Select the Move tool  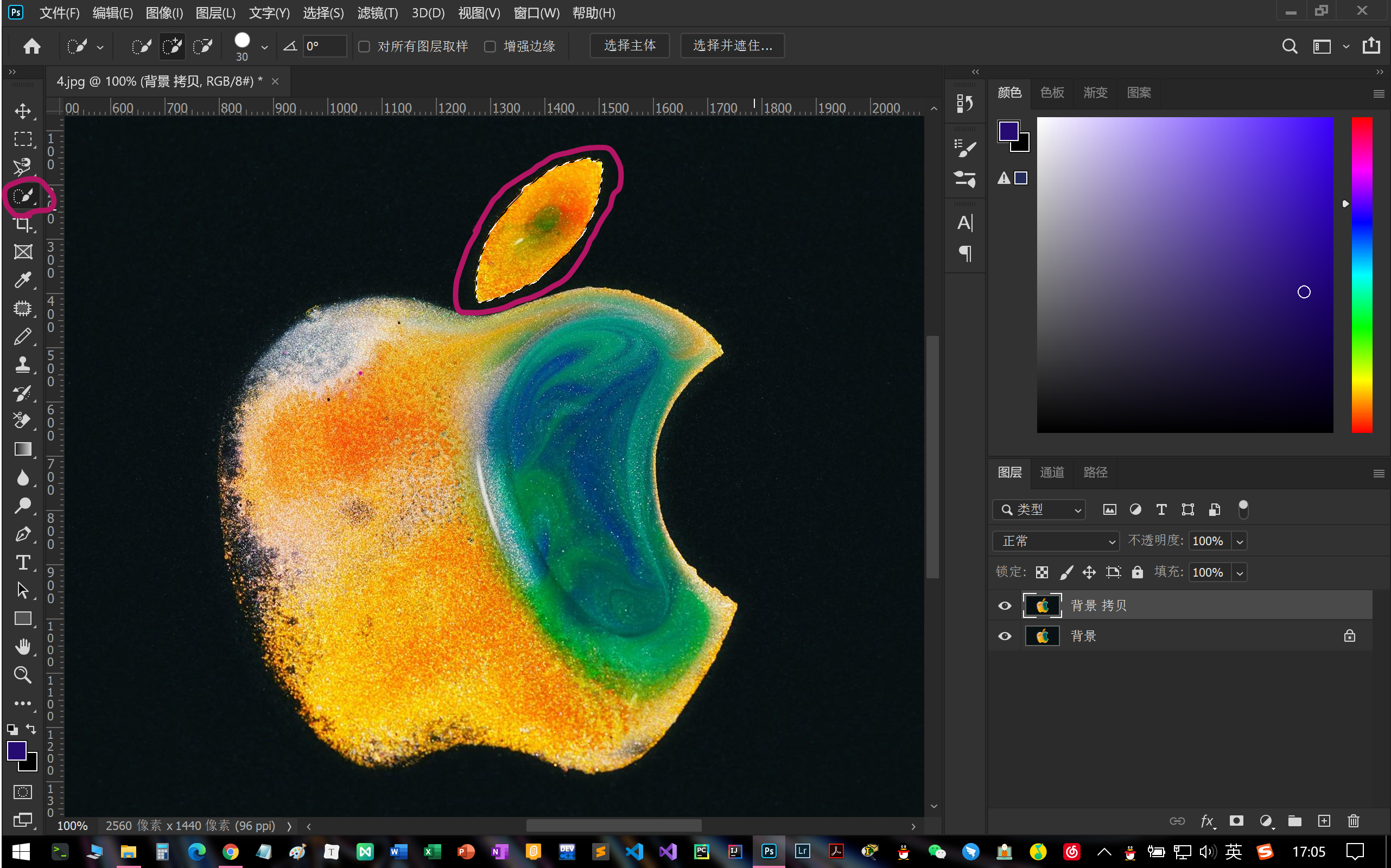23,111
